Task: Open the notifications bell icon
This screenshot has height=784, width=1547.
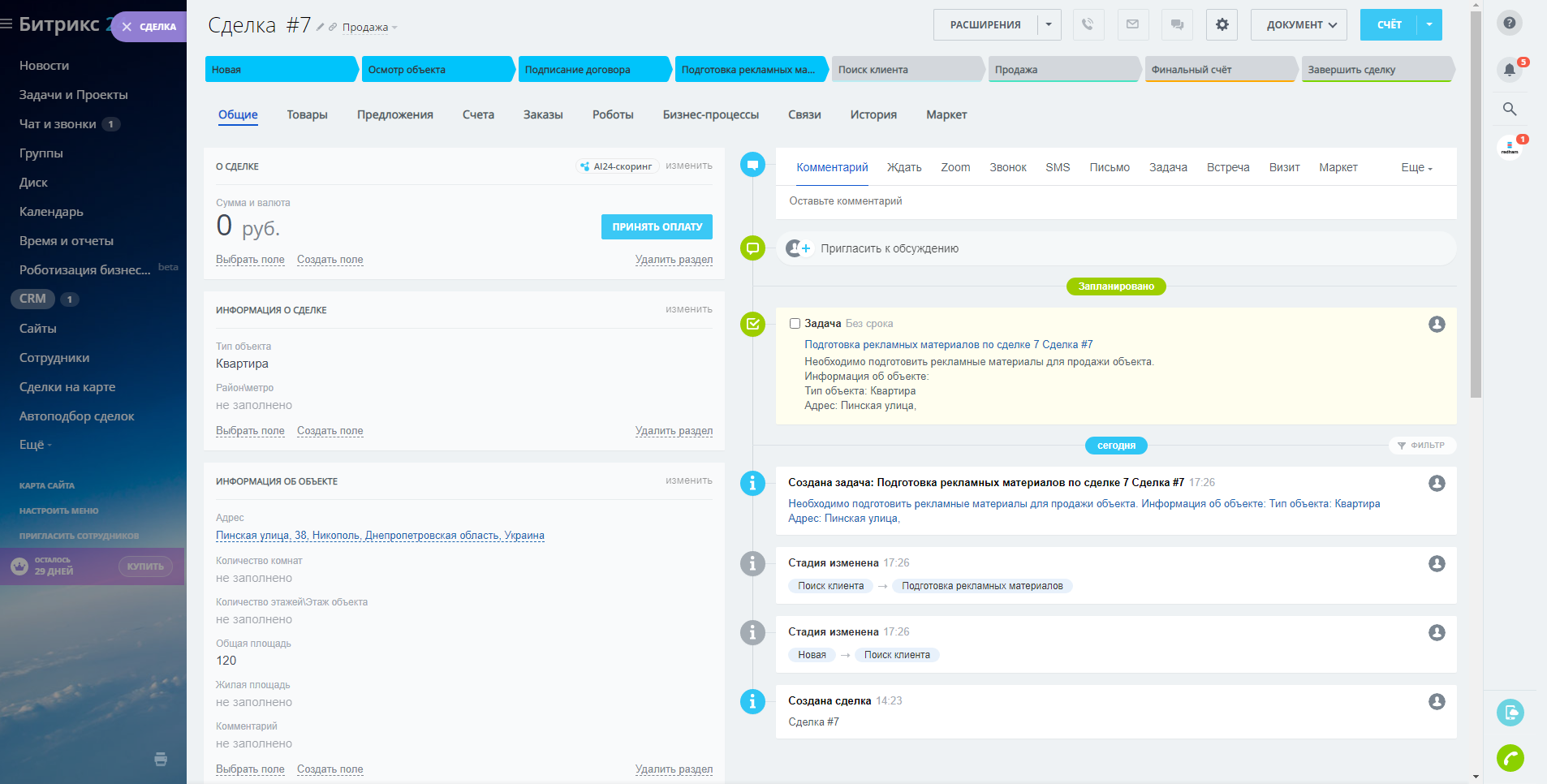Action: coord(1510,69)
